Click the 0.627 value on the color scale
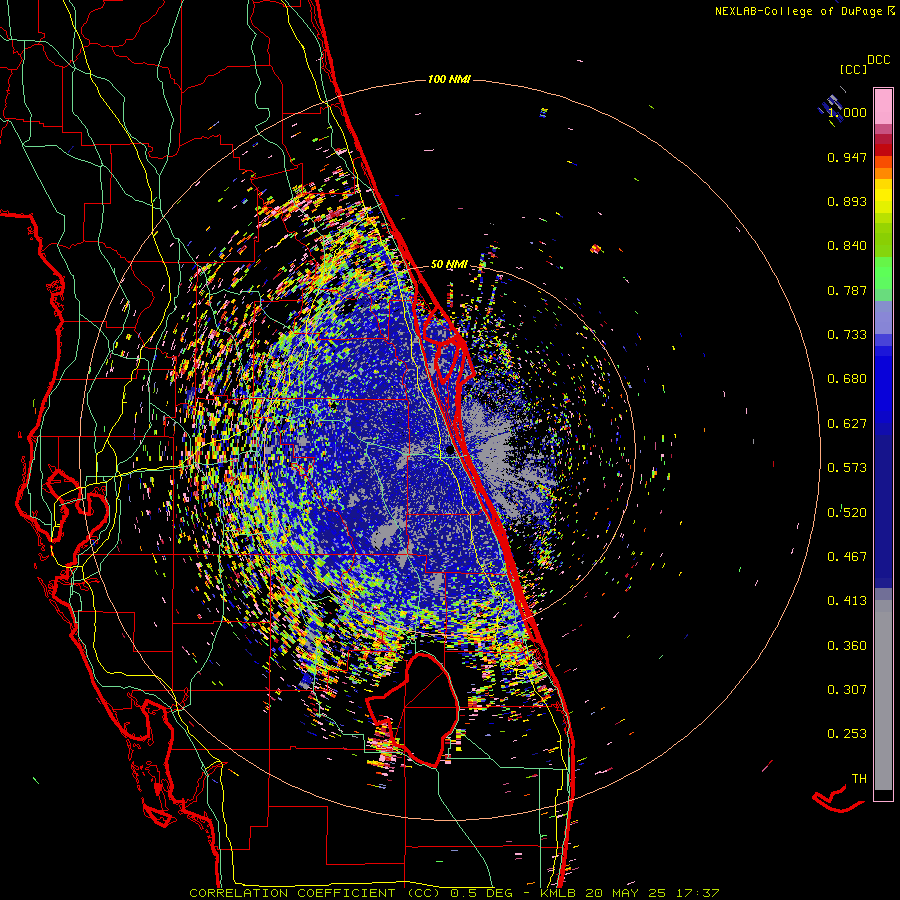Viewport: 900px width, 900px height. click(x=847, y=424)
